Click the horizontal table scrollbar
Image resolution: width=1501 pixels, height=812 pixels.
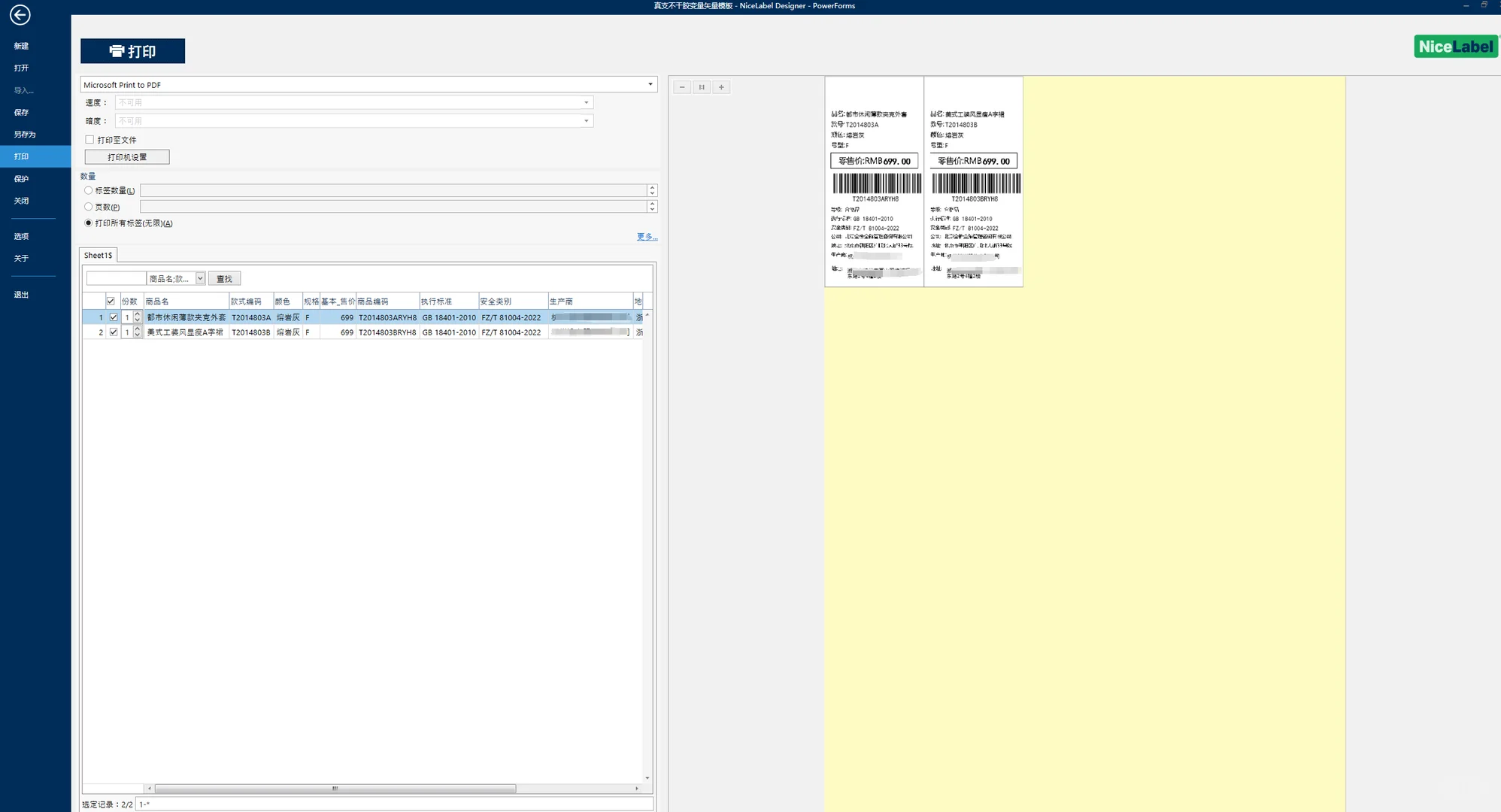click(335, 788)
